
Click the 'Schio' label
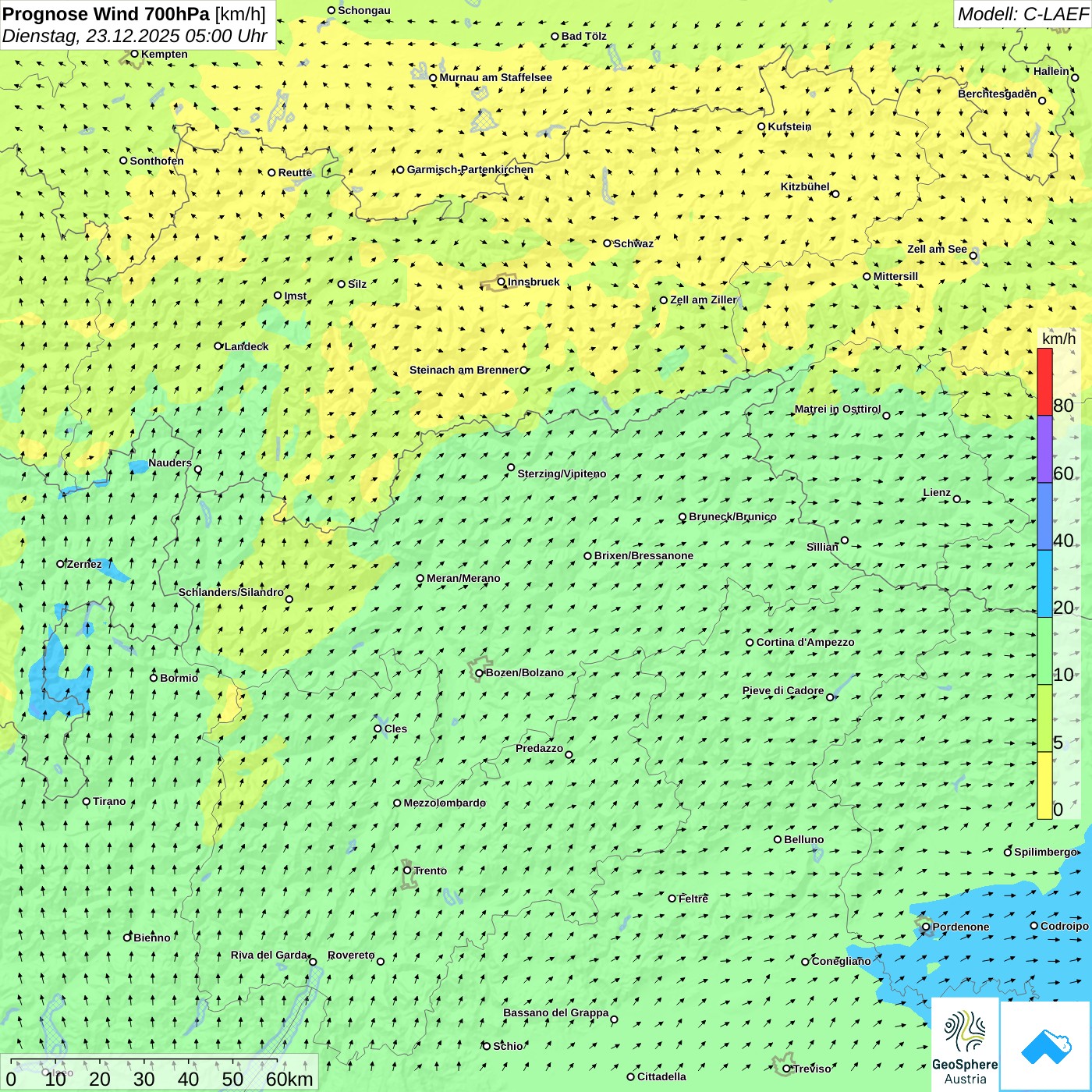(x=508, y=1046)
